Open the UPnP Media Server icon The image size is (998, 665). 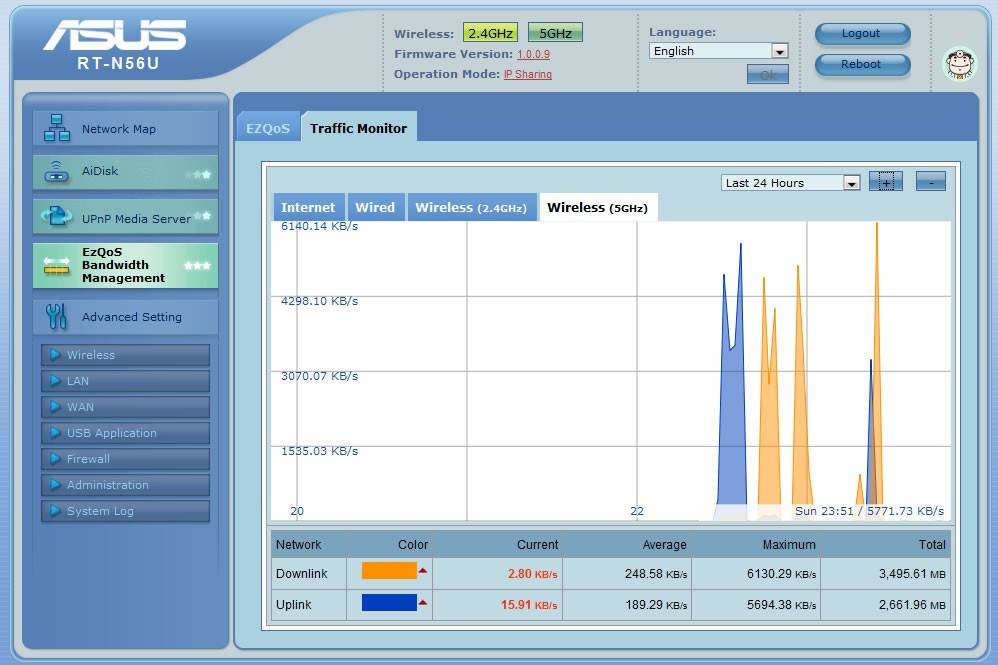tap(57, 216)
